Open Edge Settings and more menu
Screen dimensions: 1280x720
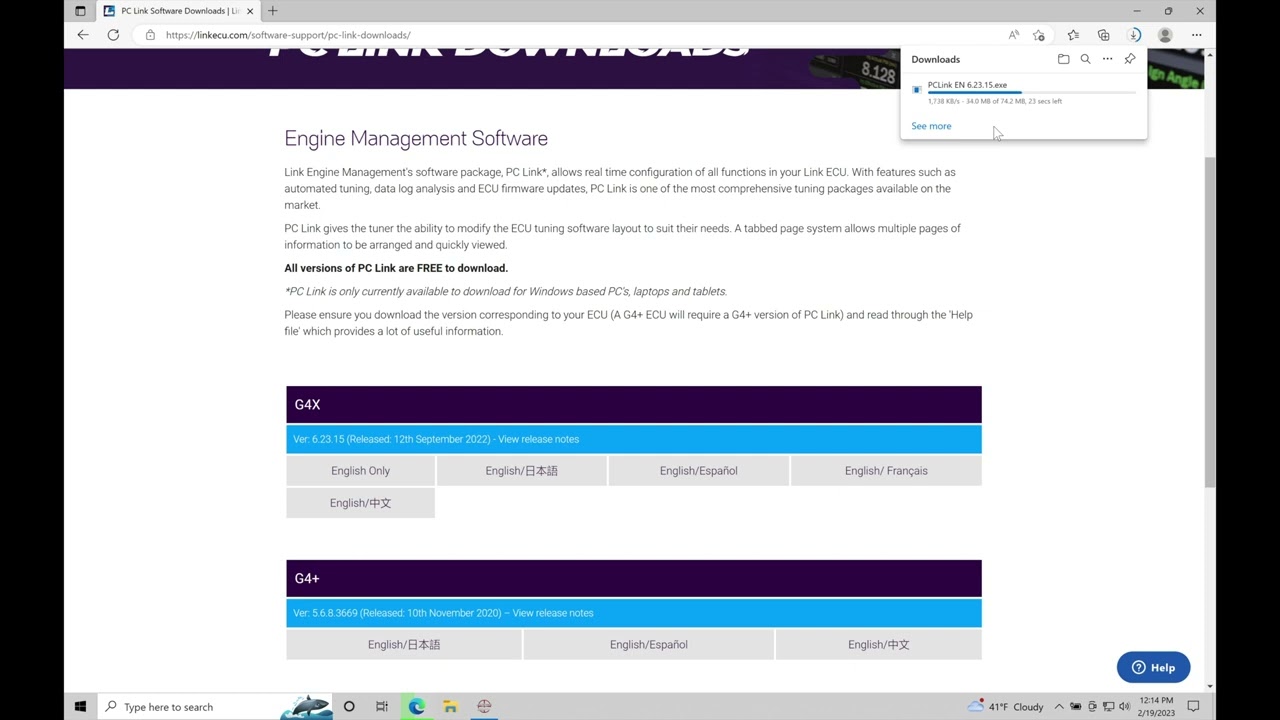tap(1196, 35)
